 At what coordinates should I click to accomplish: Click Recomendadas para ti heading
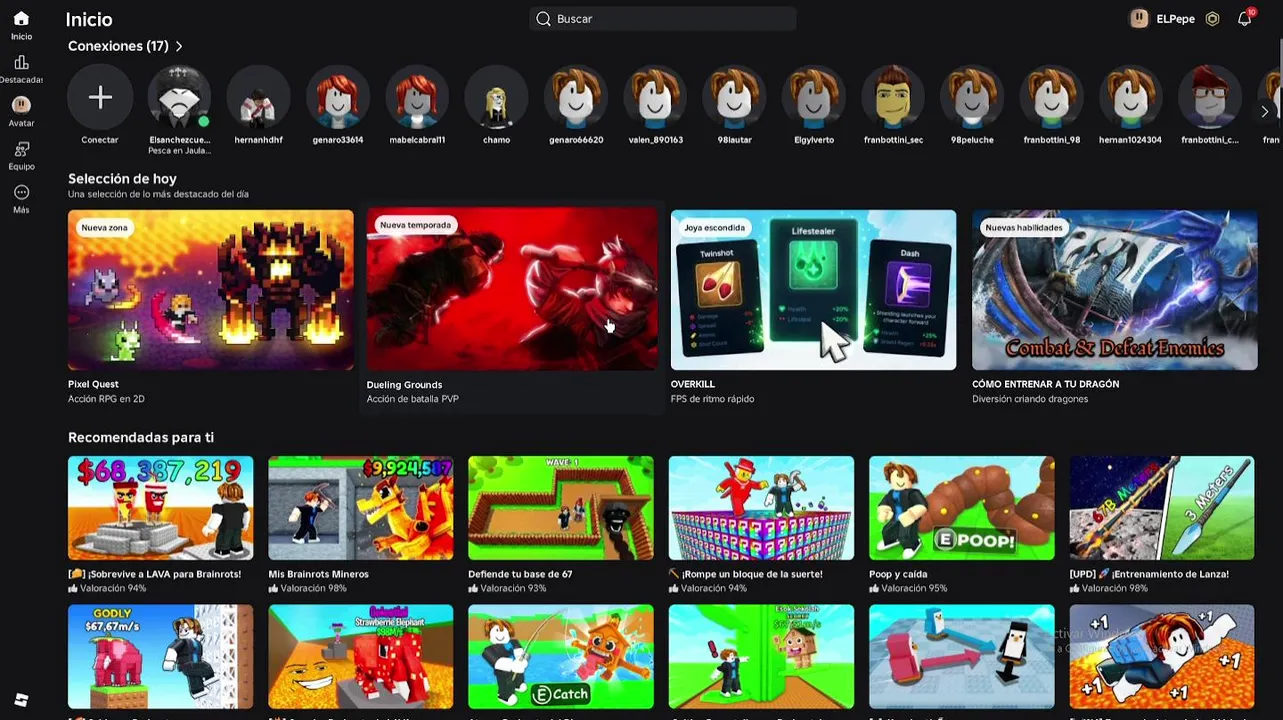[x=141, y=437]
